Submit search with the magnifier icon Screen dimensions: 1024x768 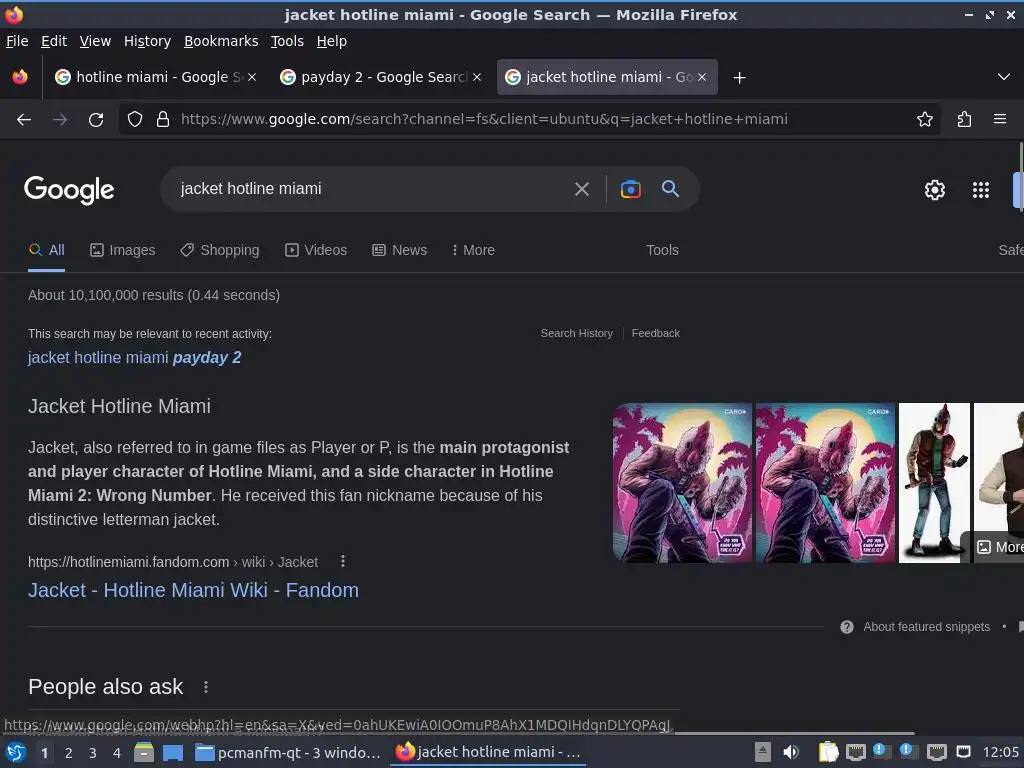[x=670, y=189]
